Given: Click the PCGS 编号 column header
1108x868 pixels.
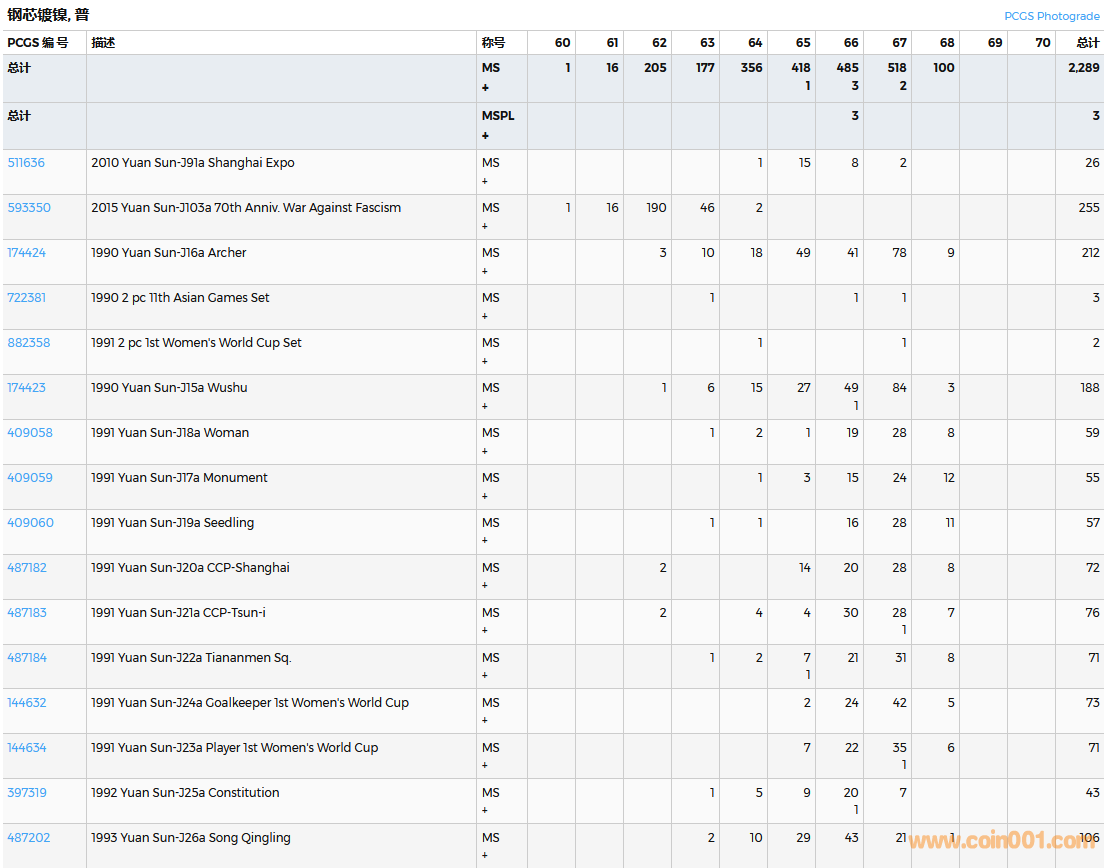Looking at the screenshot, I should tap(38, 43).
